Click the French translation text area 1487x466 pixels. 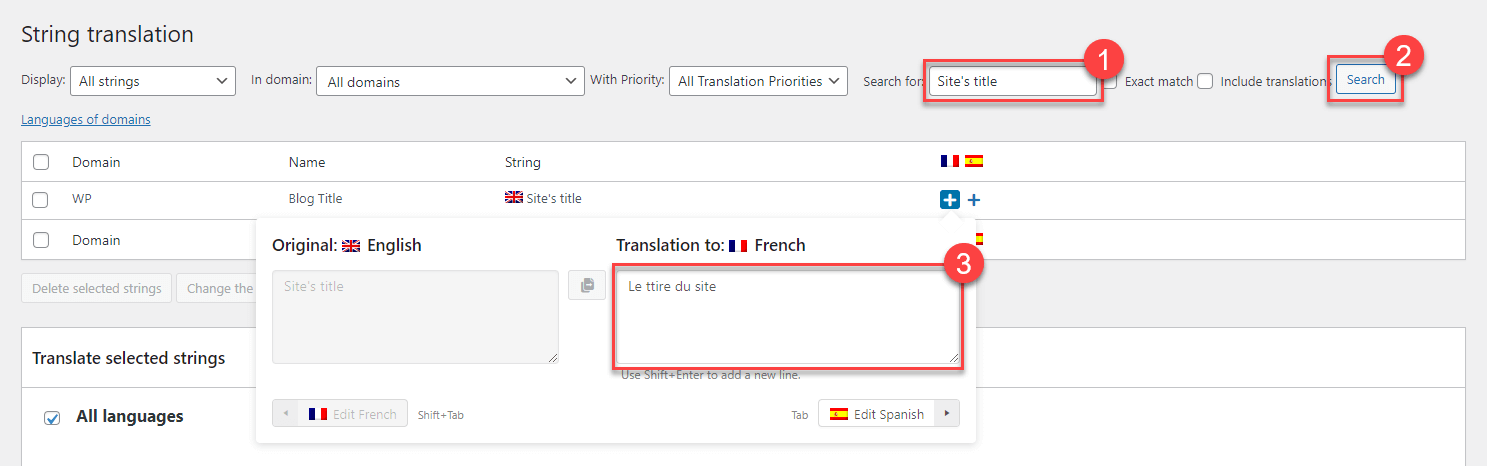pyautogui.click(x=788, y=317)
